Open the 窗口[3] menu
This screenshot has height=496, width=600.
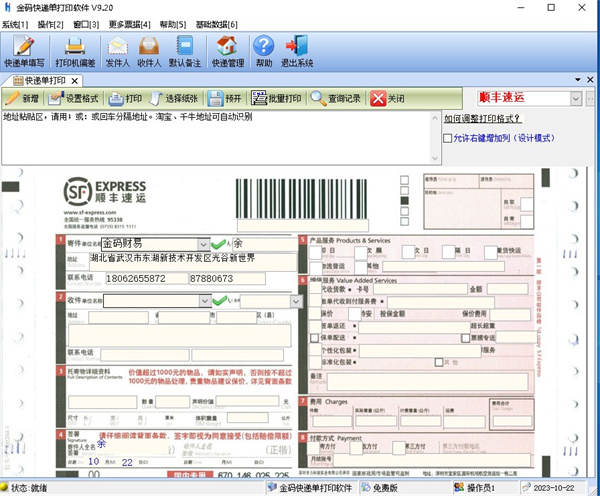[x=86, y=24]
